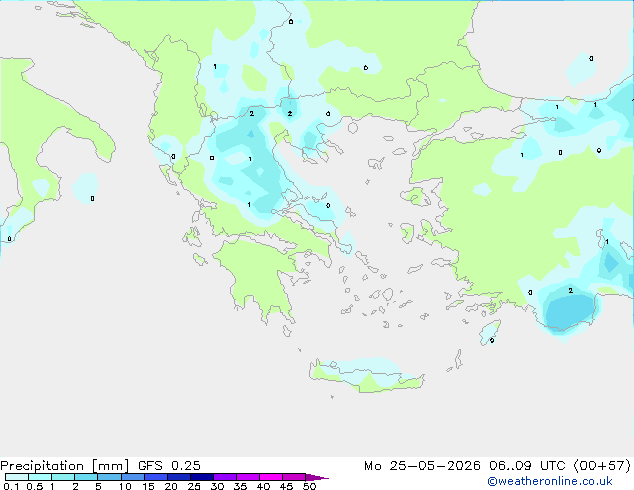Click the legend label "0.5"
The image size is (634, 490).
[x=34, y=486]
